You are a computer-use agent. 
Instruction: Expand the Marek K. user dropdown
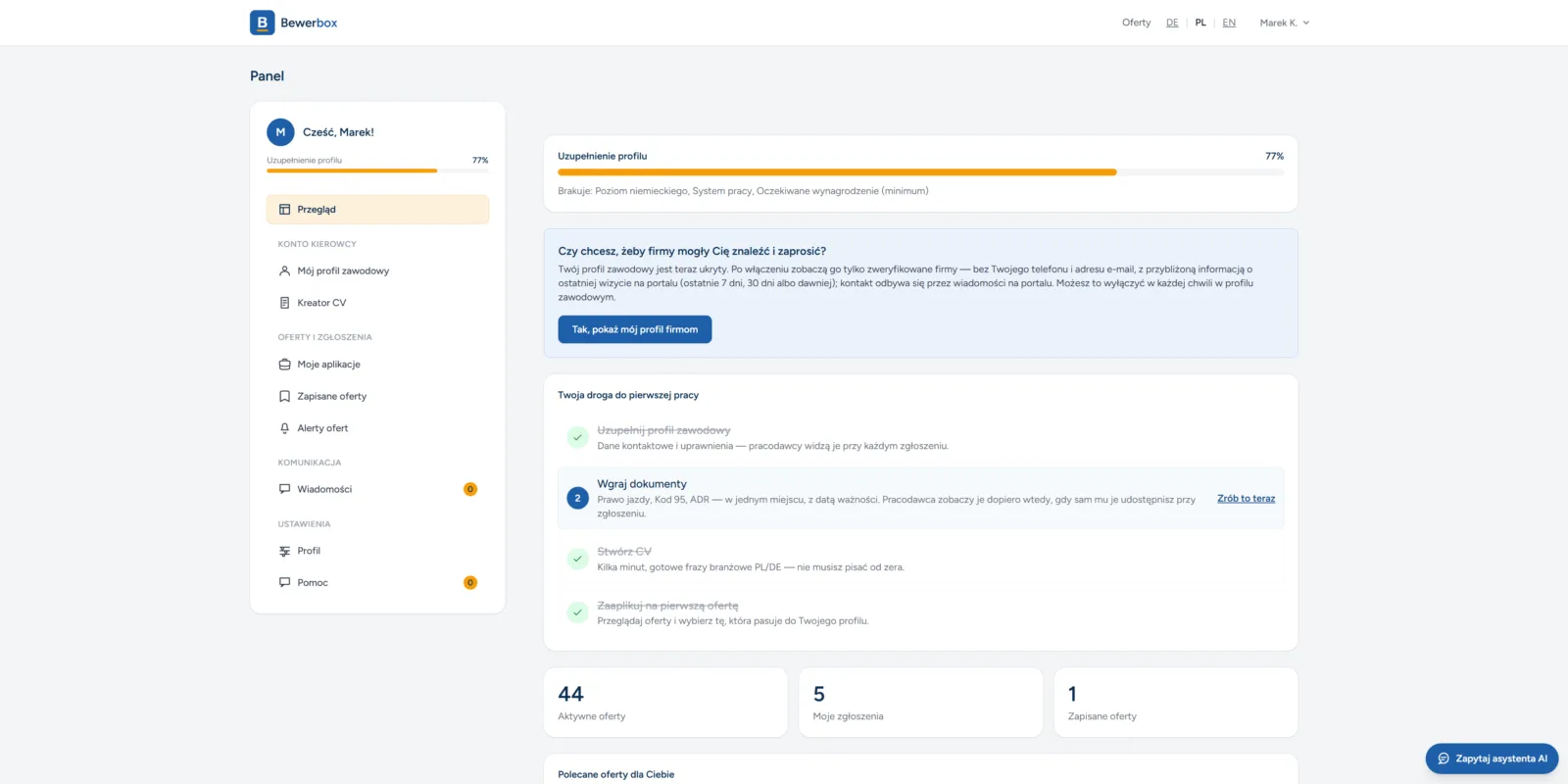click(x=1285, y=23)
